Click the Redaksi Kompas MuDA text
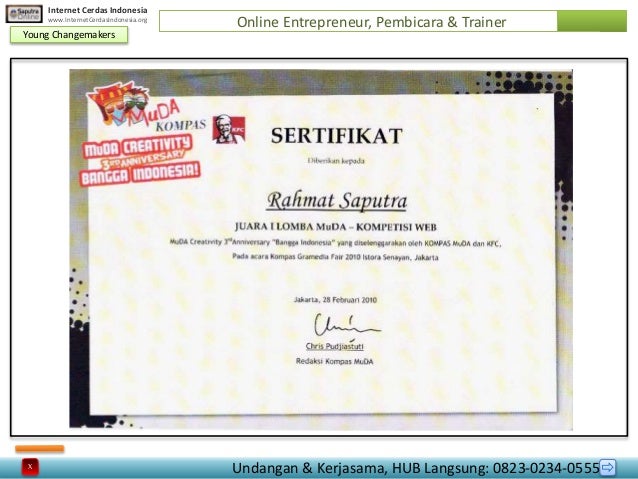The width and height of the screenshot is (638, 479). pos(334,361)
